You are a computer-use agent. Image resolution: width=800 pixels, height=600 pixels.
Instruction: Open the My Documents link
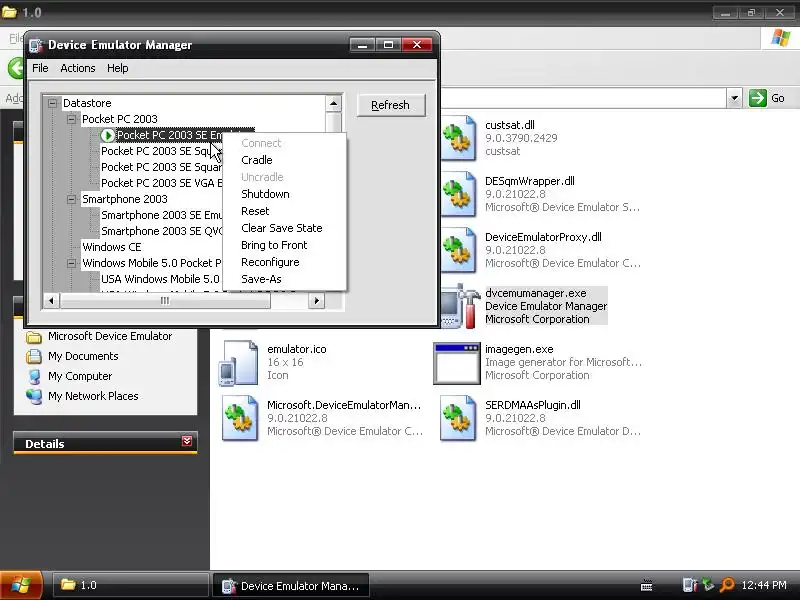tap(83, 356)
